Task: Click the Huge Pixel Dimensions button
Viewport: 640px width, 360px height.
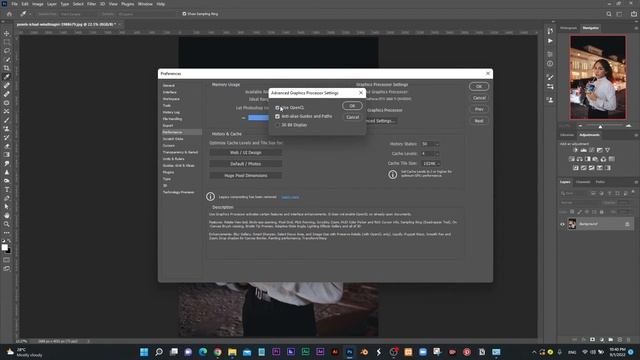Action: (246, 176)
